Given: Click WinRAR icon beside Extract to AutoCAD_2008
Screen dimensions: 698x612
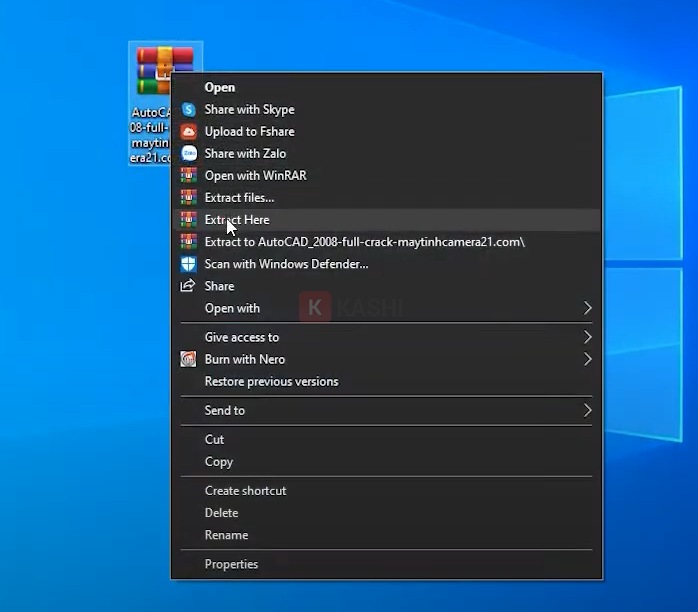Looking at the screenshot, I should (x=189, y=242).
